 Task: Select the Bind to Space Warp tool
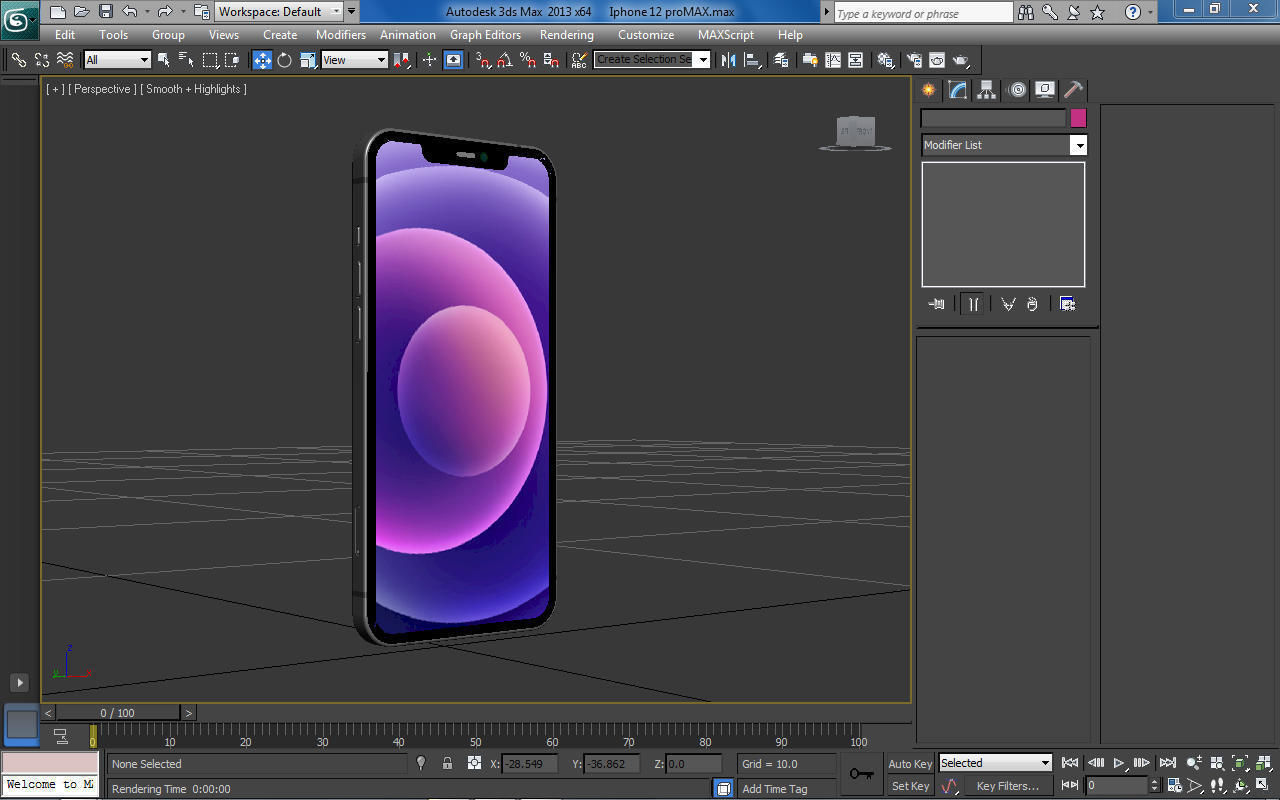(x=65, y=60)
